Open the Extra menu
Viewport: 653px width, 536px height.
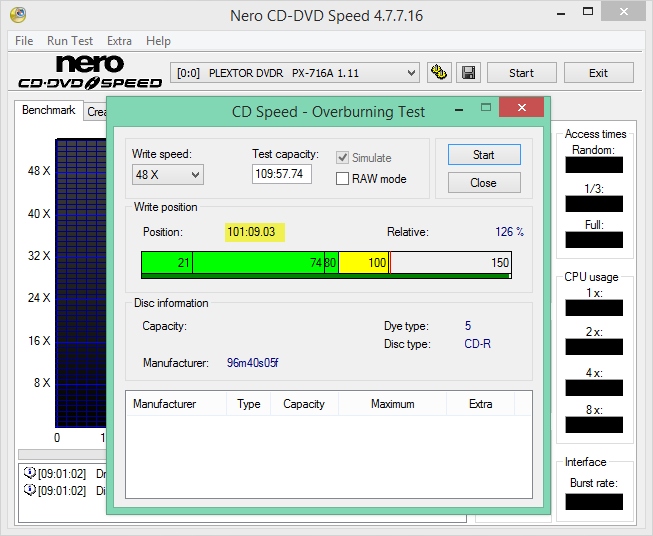click(x=119, y=41)
